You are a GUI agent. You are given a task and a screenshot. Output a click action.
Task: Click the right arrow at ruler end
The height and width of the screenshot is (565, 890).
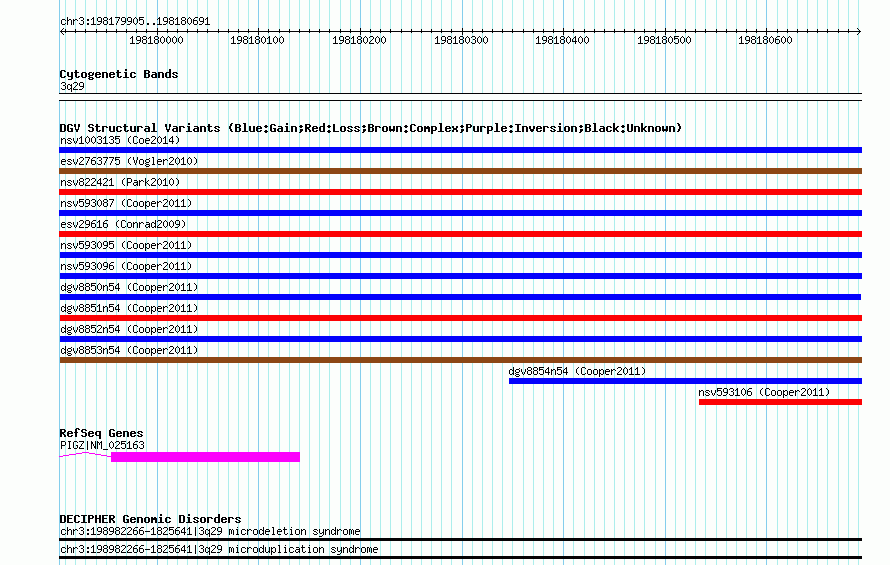click(x=859, y=32)
